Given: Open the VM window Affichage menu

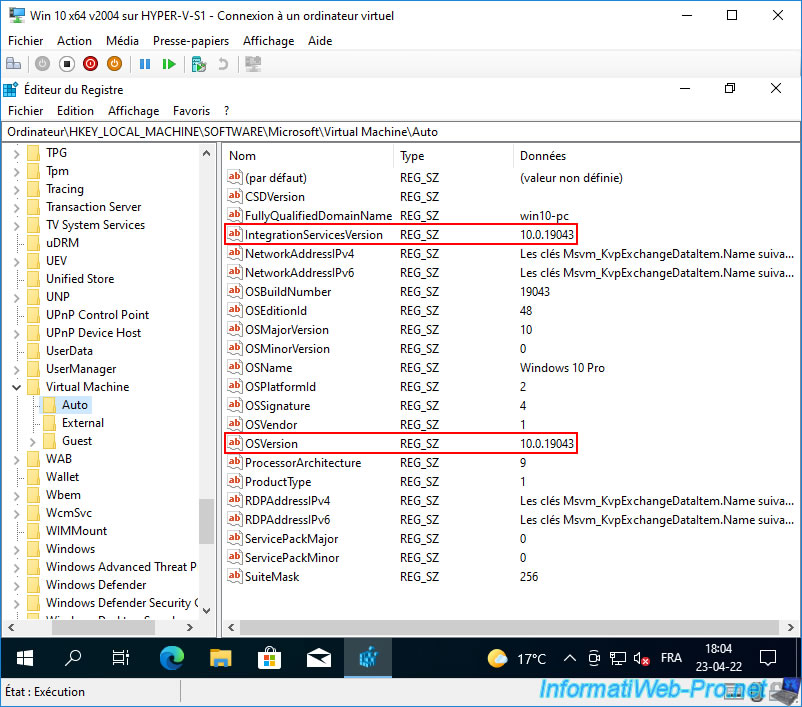Looking at the screenshot, I should point(269,41).
